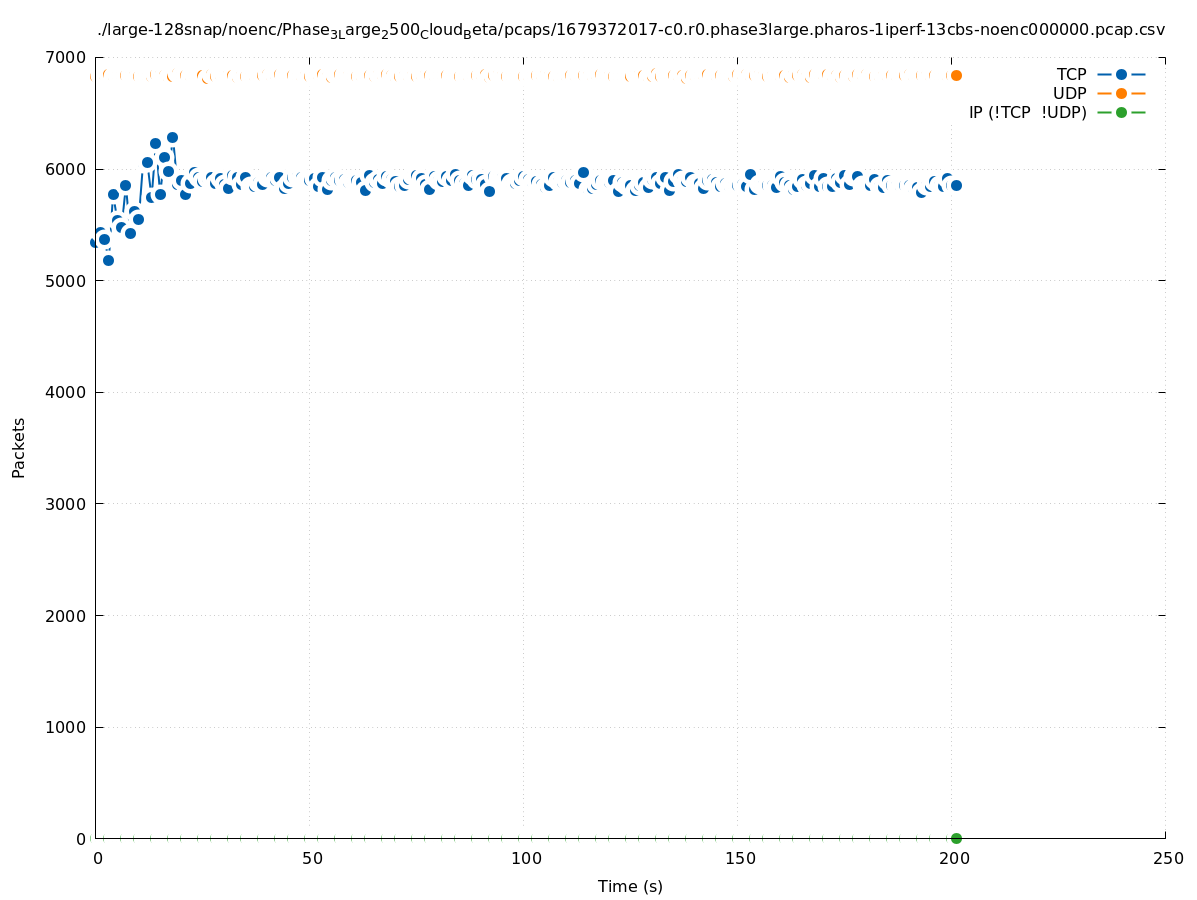Click the pcap.csv file path title

631,30
